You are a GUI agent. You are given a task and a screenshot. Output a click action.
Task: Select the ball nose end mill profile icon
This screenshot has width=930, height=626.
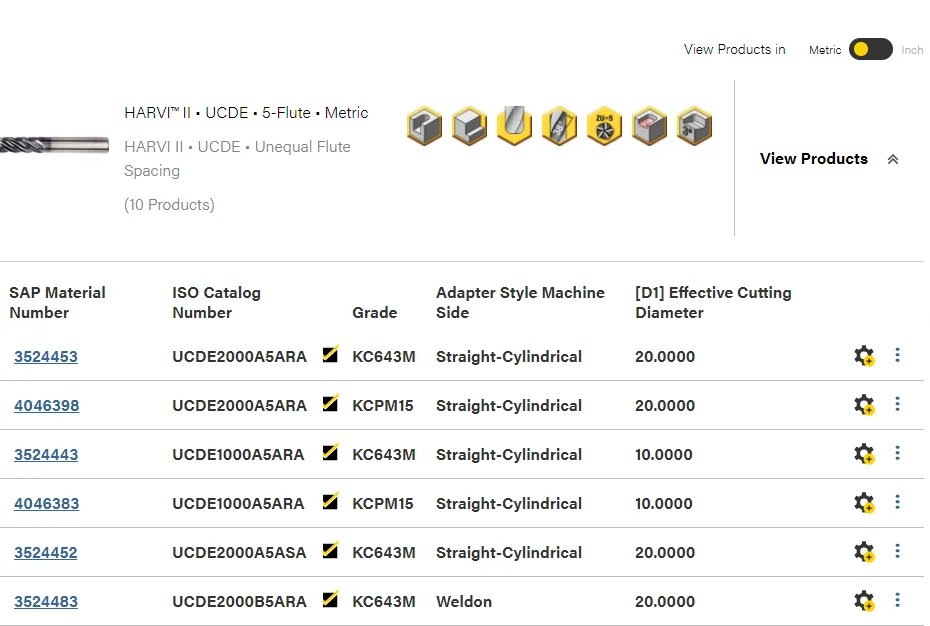point(514,126)
